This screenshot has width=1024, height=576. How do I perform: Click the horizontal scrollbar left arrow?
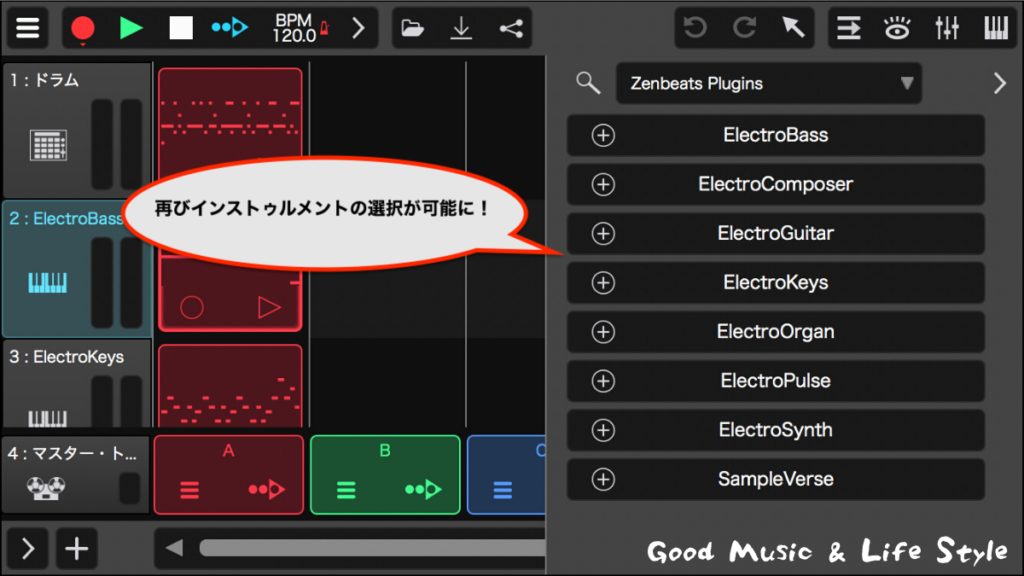[174, 548]
